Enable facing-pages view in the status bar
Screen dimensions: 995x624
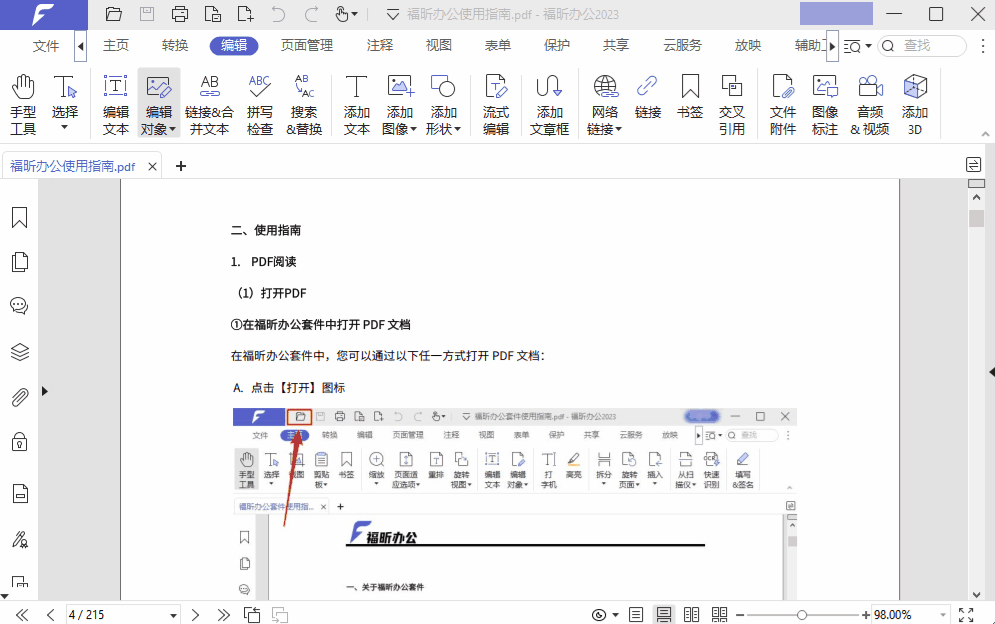click(691, 614)
